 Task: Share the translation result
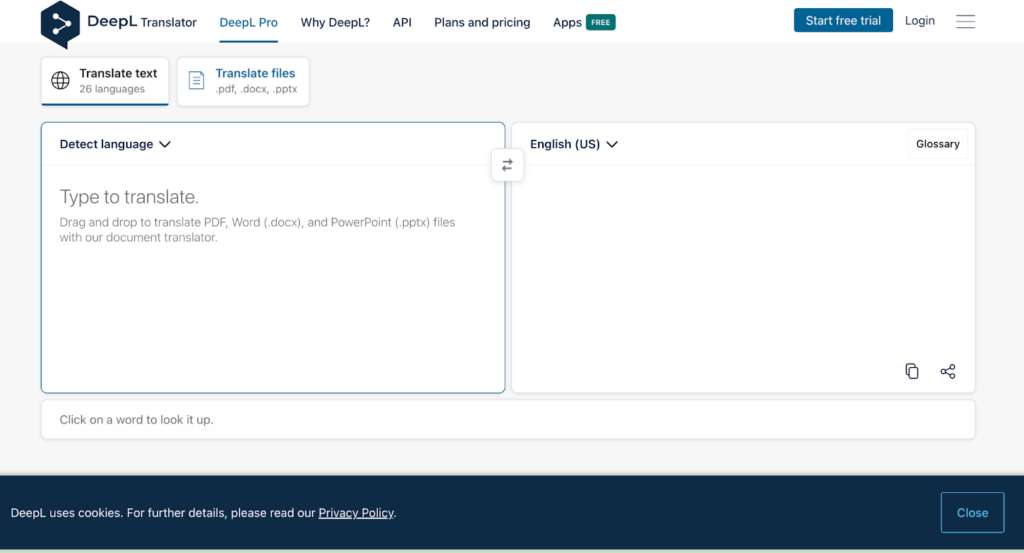948,371
